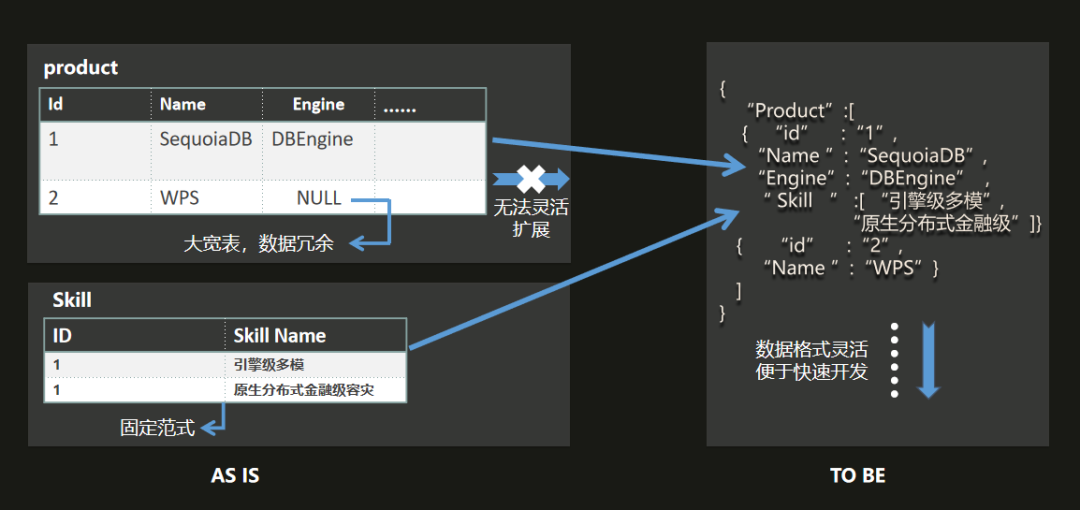This screenshot has width=1080, height=510.
Task: Click the long arrow from Skill table
Action: point(574,280)
